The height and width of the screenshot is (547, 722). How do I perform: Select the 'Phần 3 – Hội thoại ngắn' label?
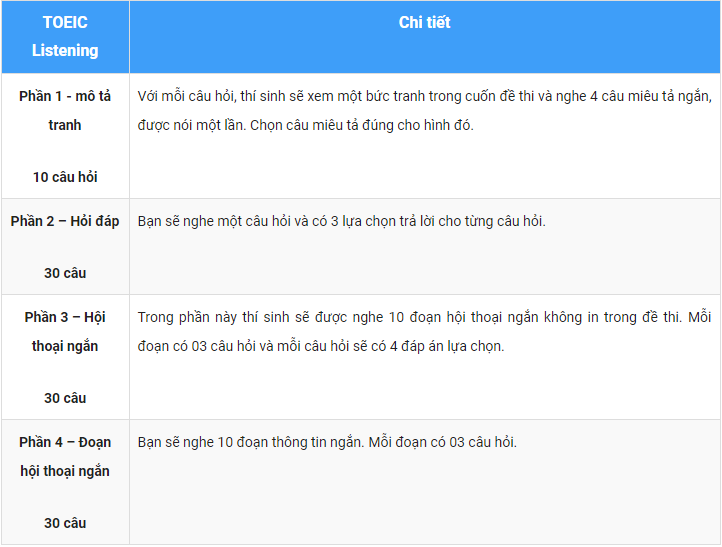tap(65, 332)
